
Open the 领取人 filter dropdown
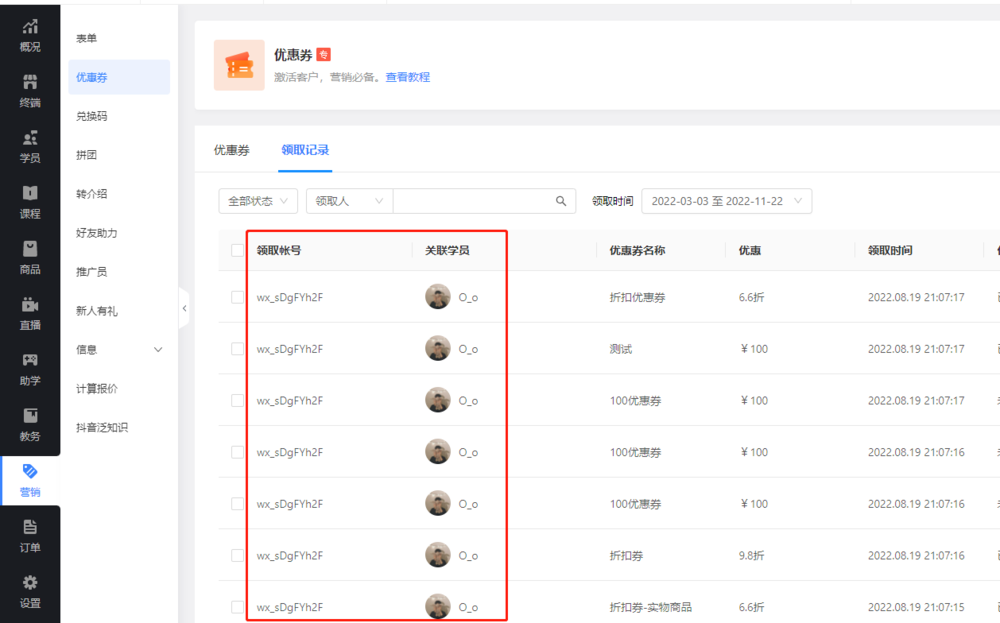tap(349, 201)
